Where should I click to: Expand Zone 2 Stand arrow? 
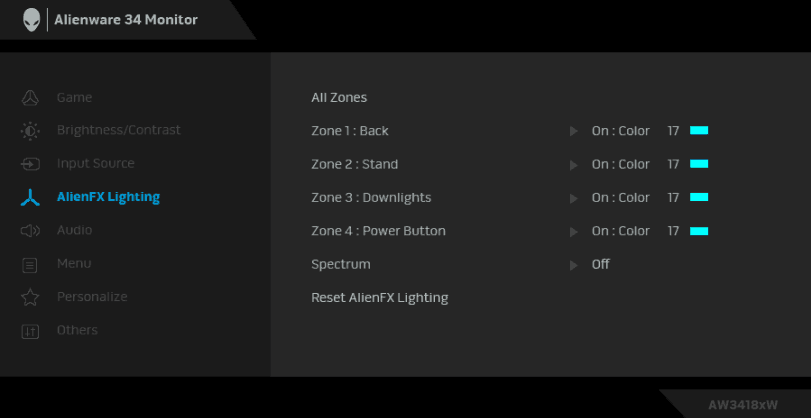pos(573,165)
